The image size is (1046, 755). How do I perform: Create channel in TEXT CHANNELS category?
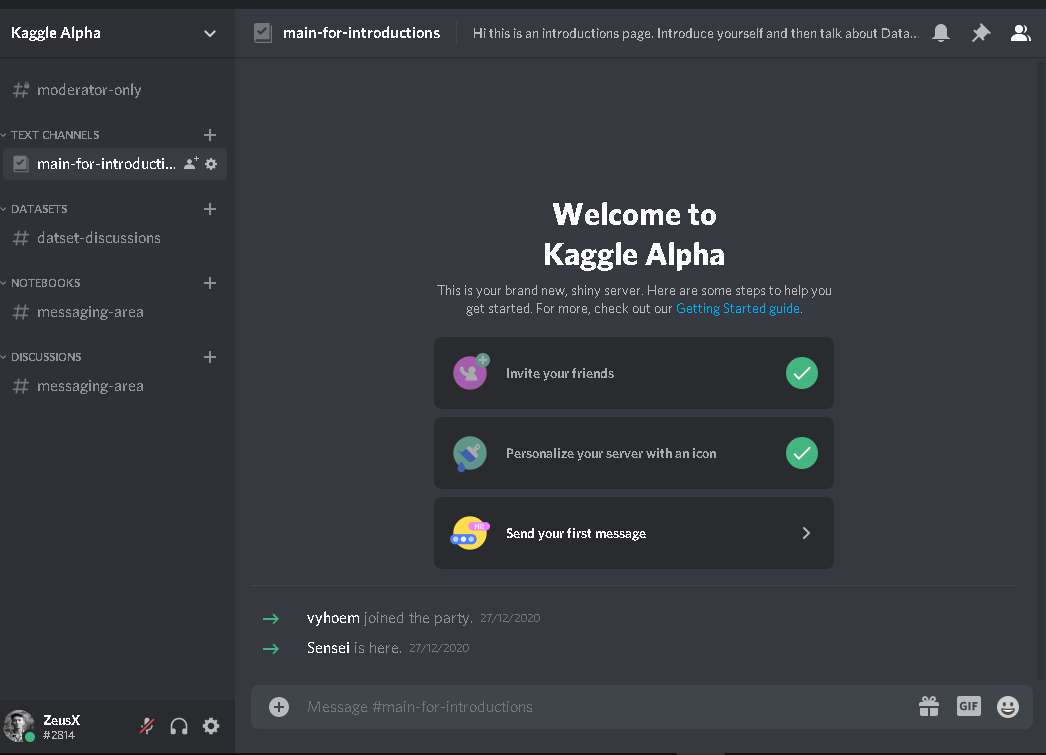pos(209,135)
